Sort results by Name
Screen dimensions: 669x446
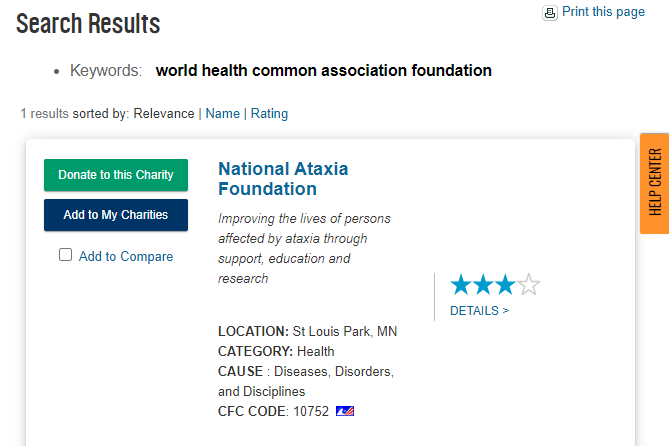[222, 114]
